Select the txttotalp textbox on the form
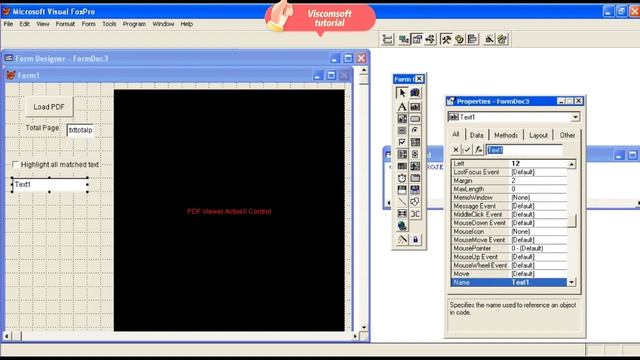Screen dimensions: 640x360 [x=80, y=130]
